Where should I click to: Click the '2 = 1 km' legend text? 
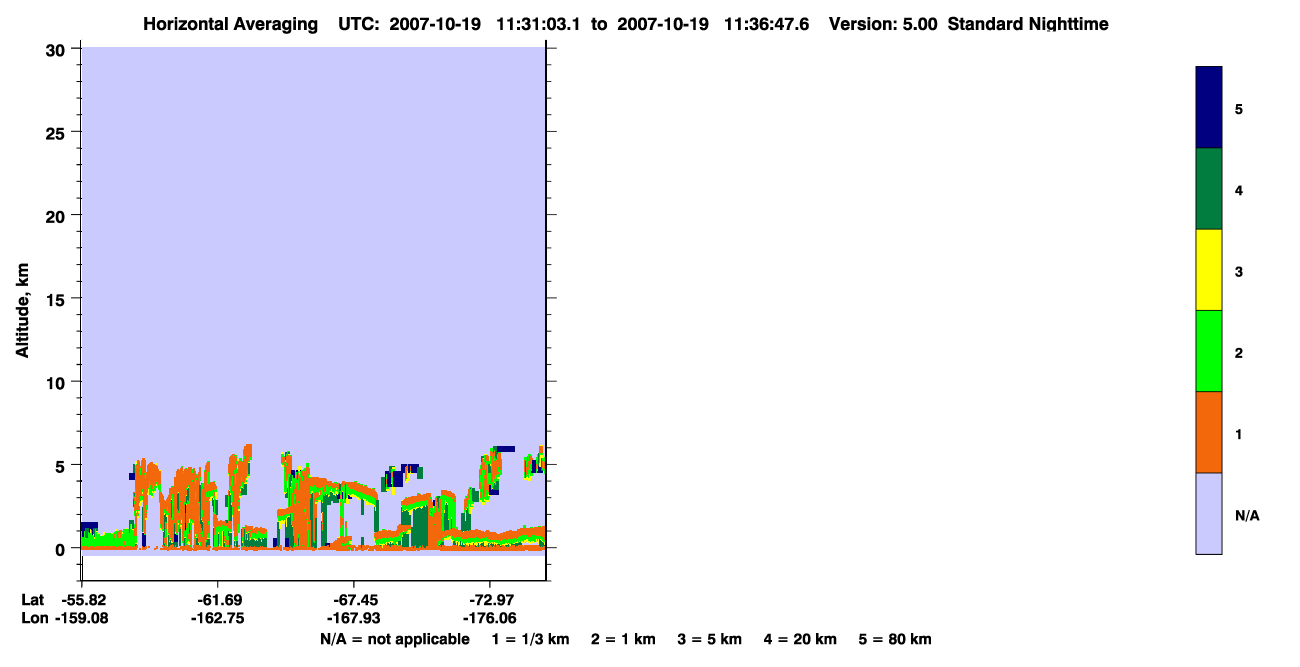pyautogui.click(x=623, y=639)
